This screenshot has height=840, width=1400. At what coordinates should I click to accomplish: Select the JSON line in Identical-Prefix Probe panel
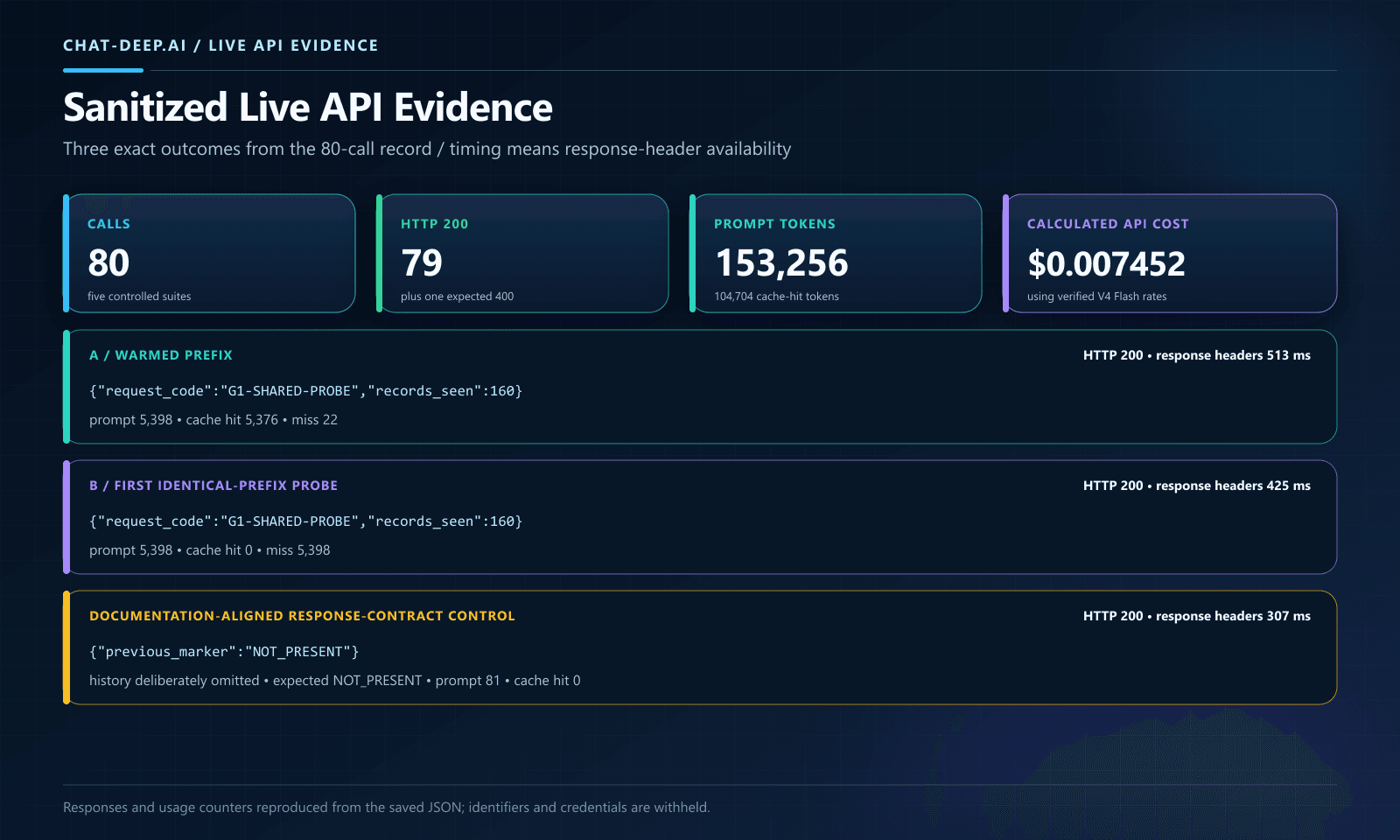point(305,521)
